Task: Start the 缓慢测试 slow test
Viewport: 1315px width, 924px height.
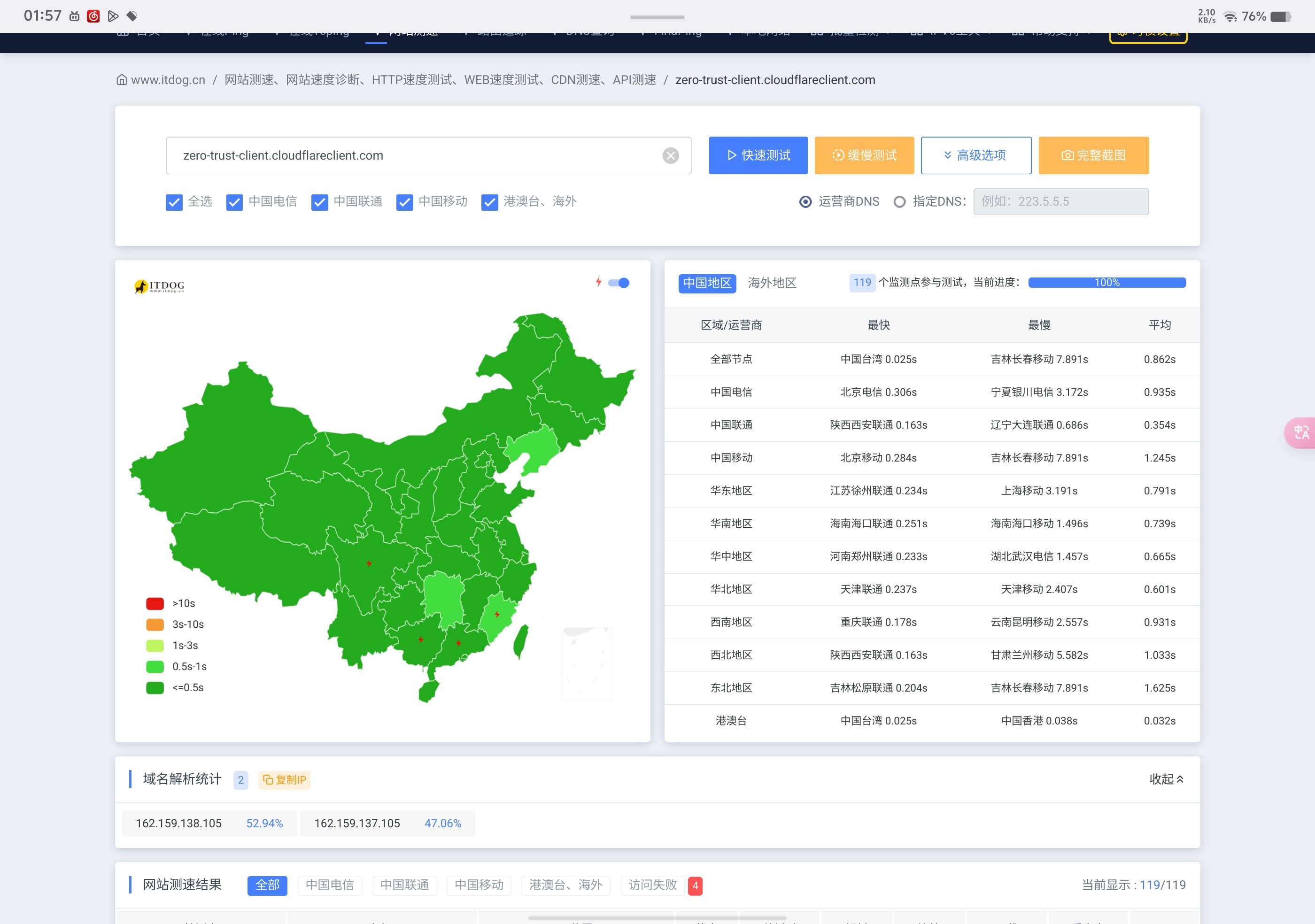Action: [864, 155]
